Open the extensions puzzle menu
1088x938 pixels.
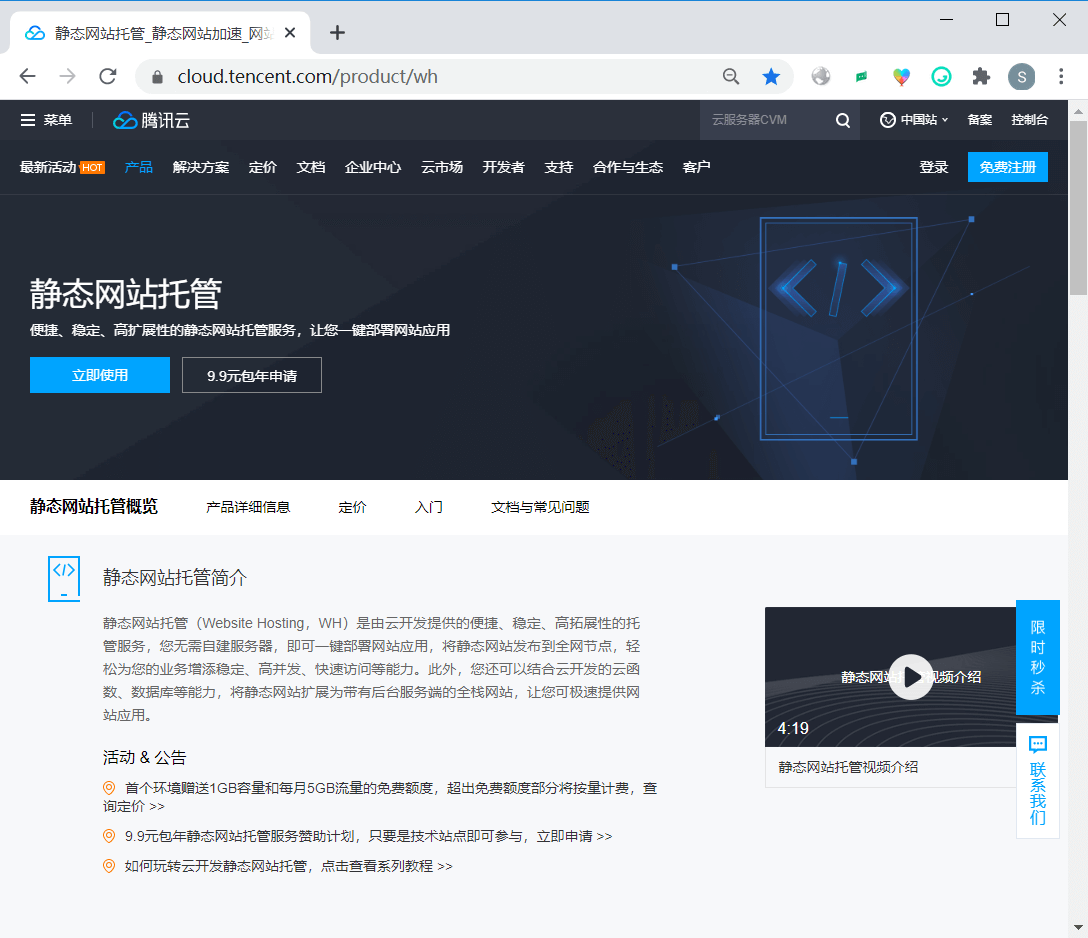coord(981,76)
